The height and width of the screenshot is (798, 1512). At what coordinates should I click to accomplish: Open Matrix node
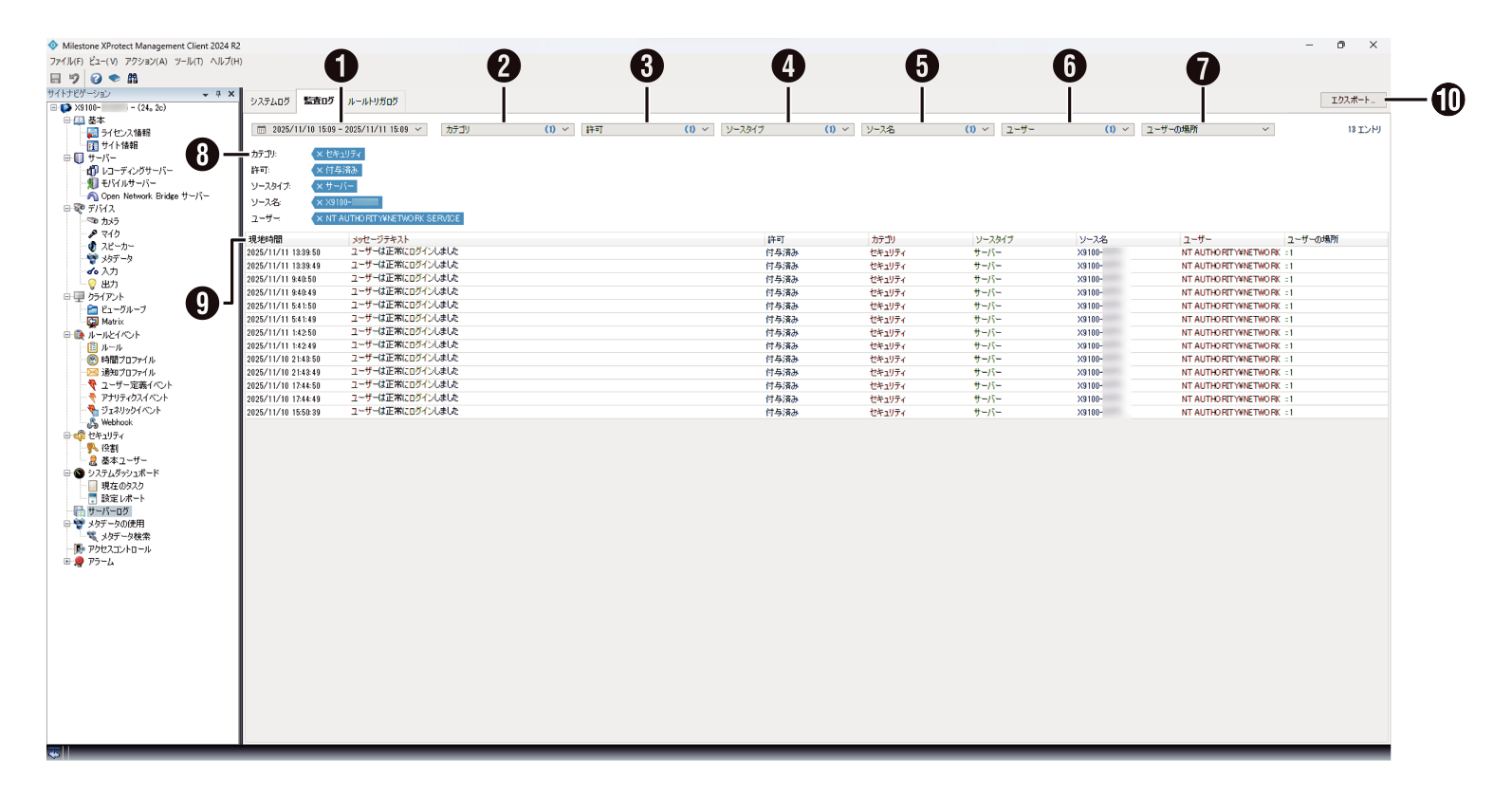tap(112, 322)
